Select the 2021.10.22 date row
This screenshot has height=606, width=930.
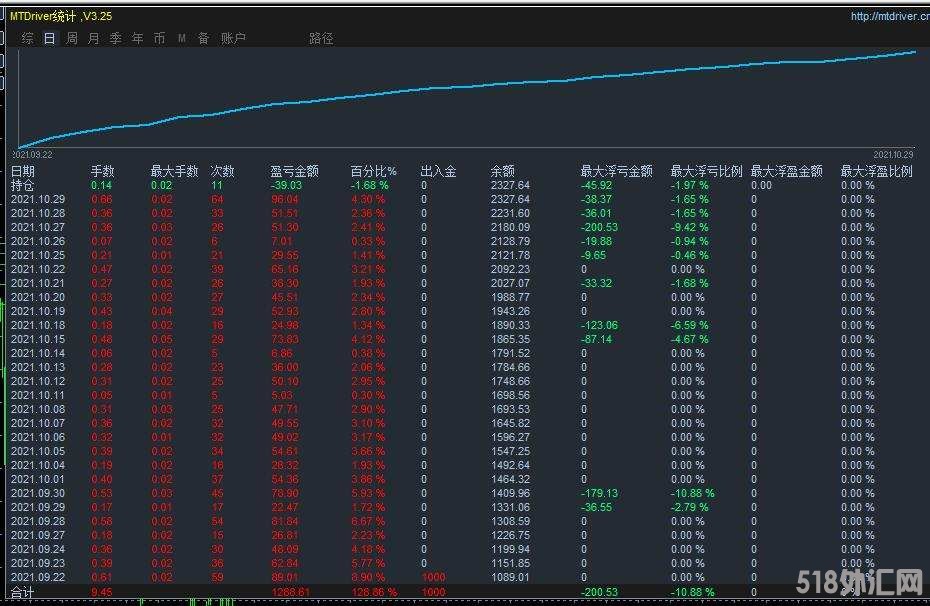tap(38, 269)
